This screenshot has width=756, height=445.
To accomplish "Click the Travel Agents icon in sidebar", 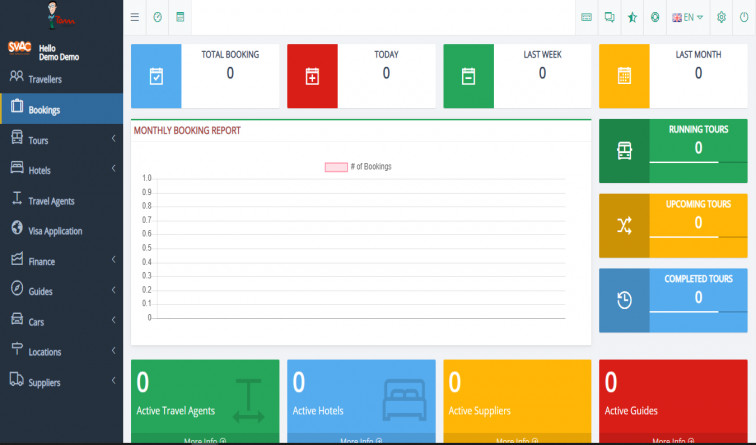I will [17, 198].
